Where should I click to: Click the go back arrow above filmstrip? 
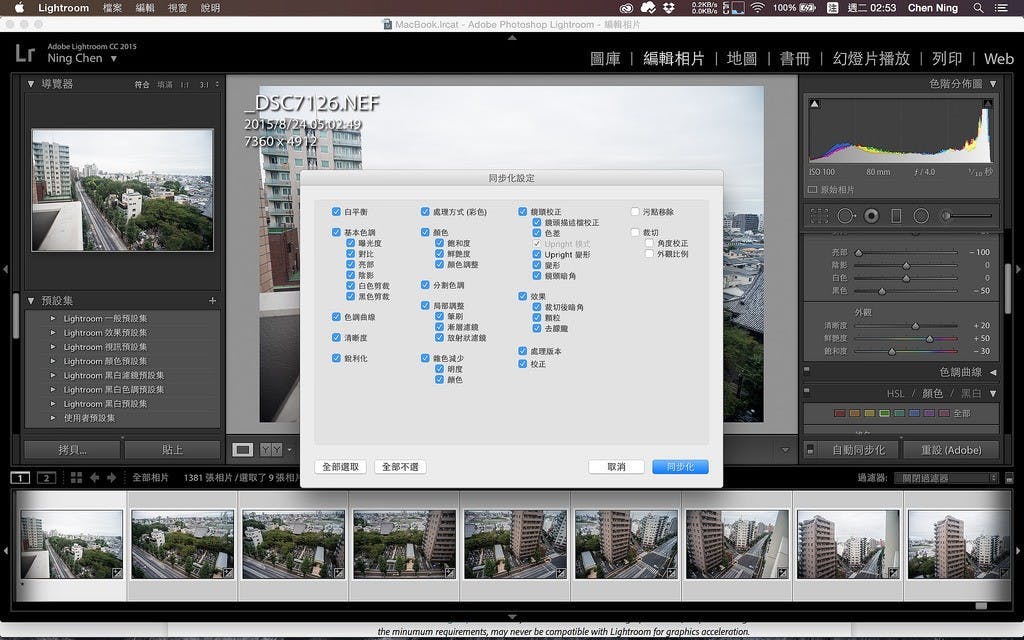[x=94, y=478]
